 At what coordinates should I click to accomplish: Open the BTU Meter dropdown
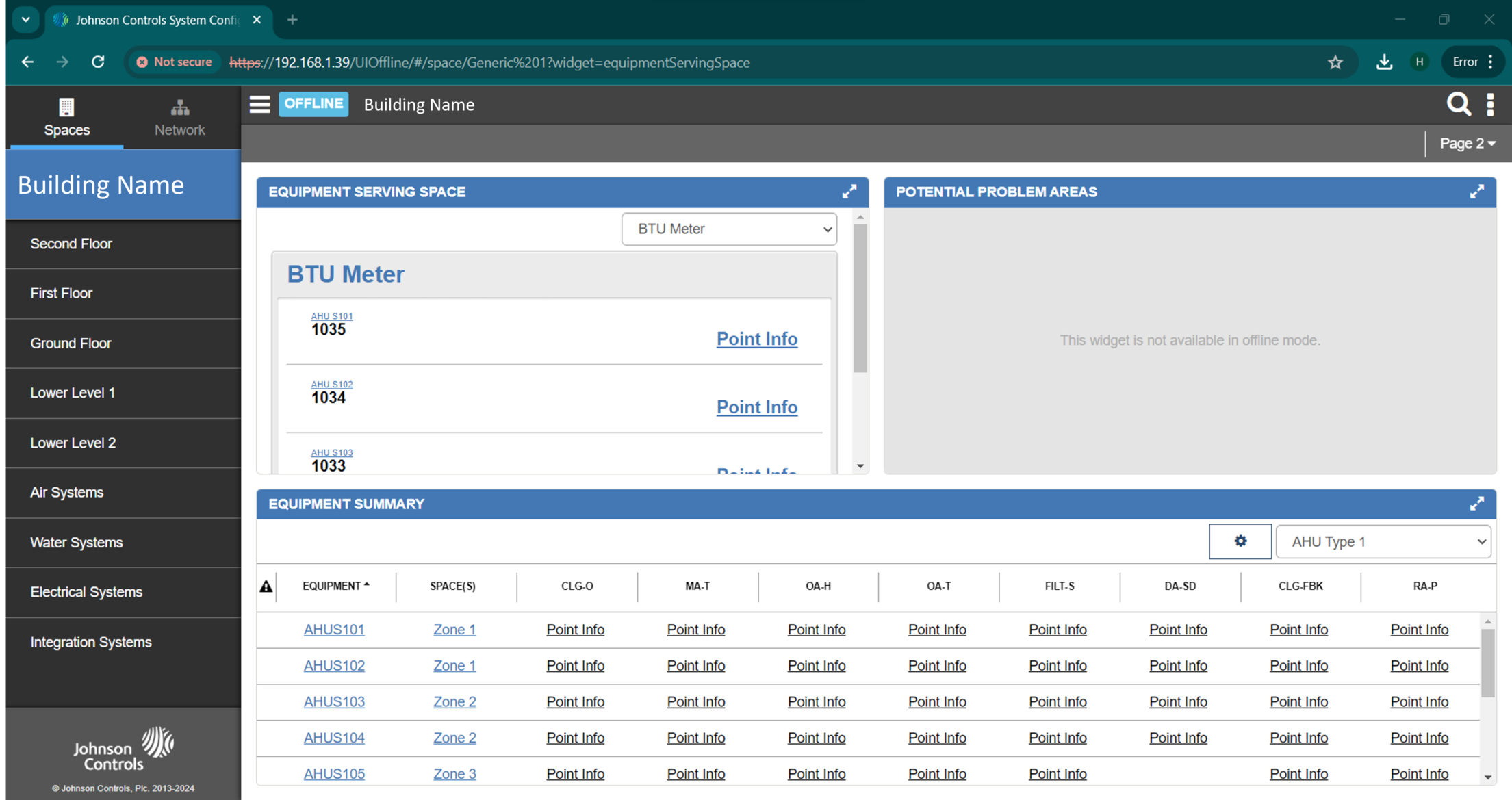click(x=729, y=229)
